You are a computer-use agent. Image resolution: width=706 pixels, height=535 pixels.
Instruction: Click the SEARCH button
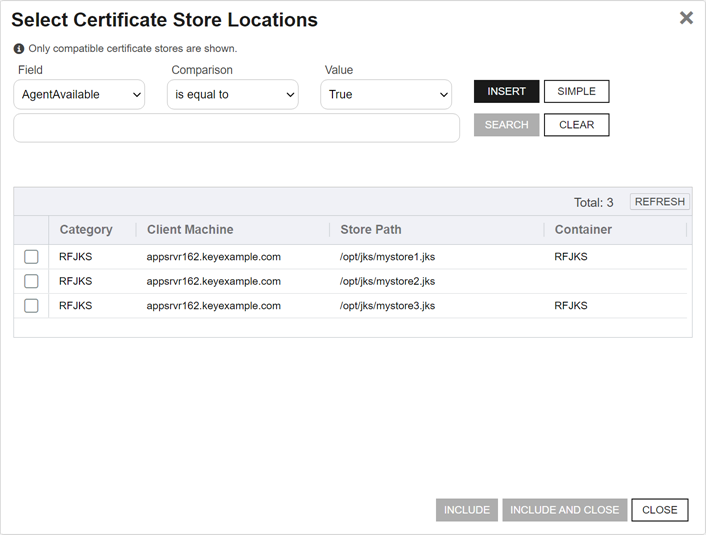click(506, 125)
